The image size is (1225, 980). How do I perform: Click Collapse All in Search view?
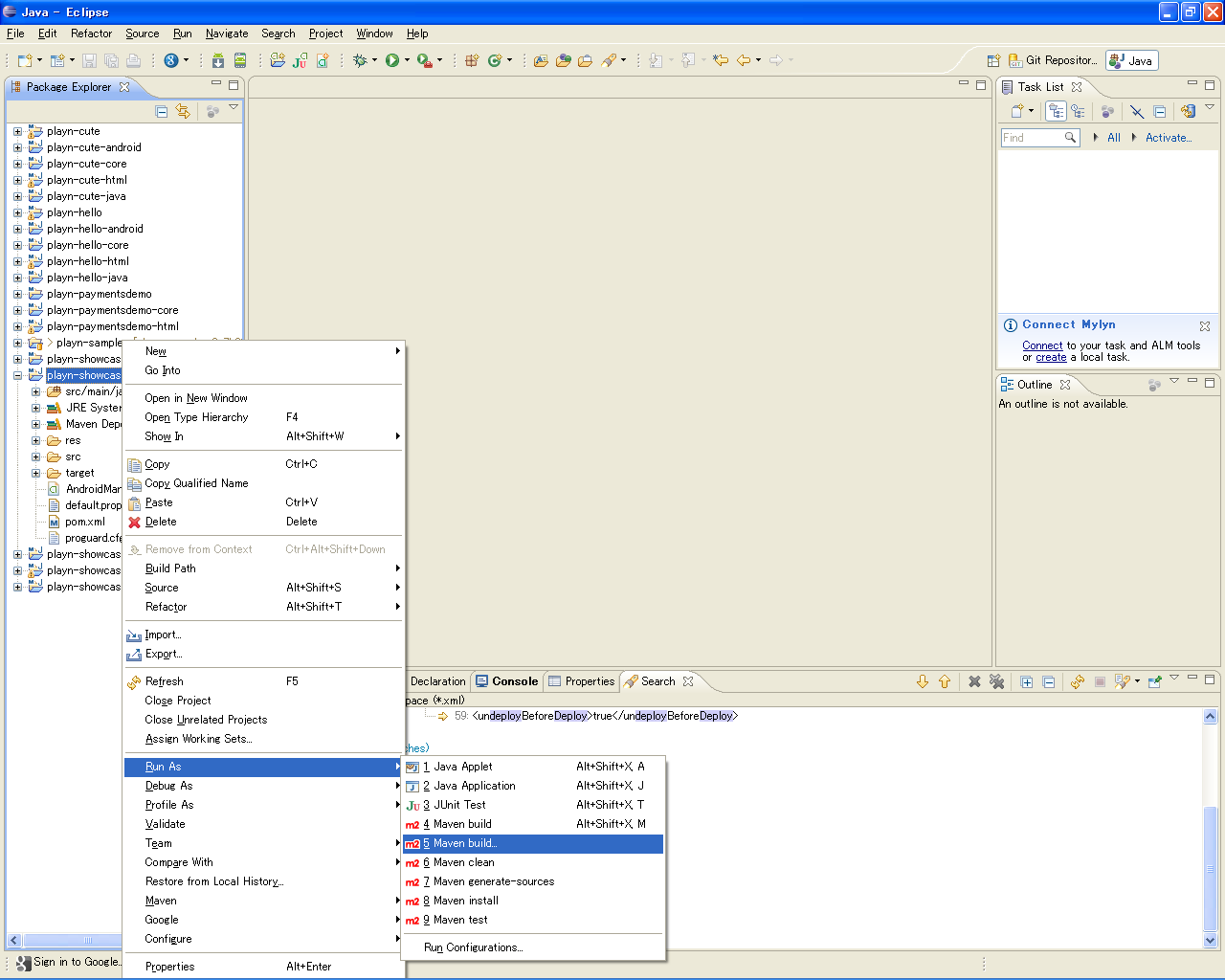tap(1049, 681)
